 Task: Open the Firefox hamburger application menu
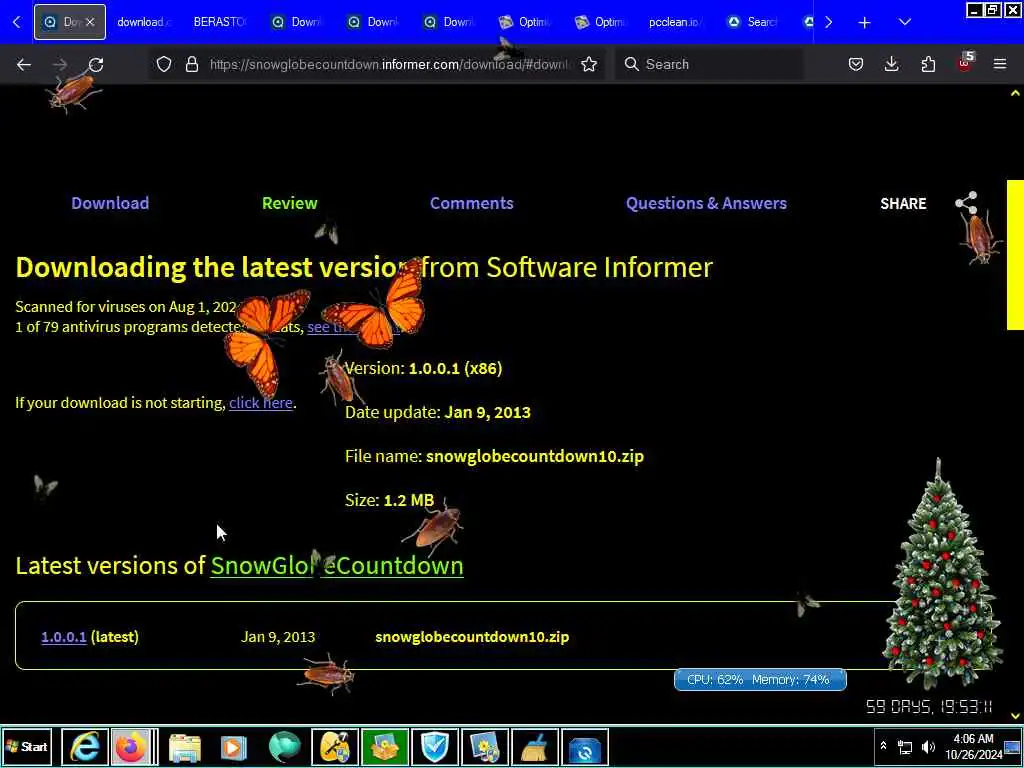(x=1000, y=64)
